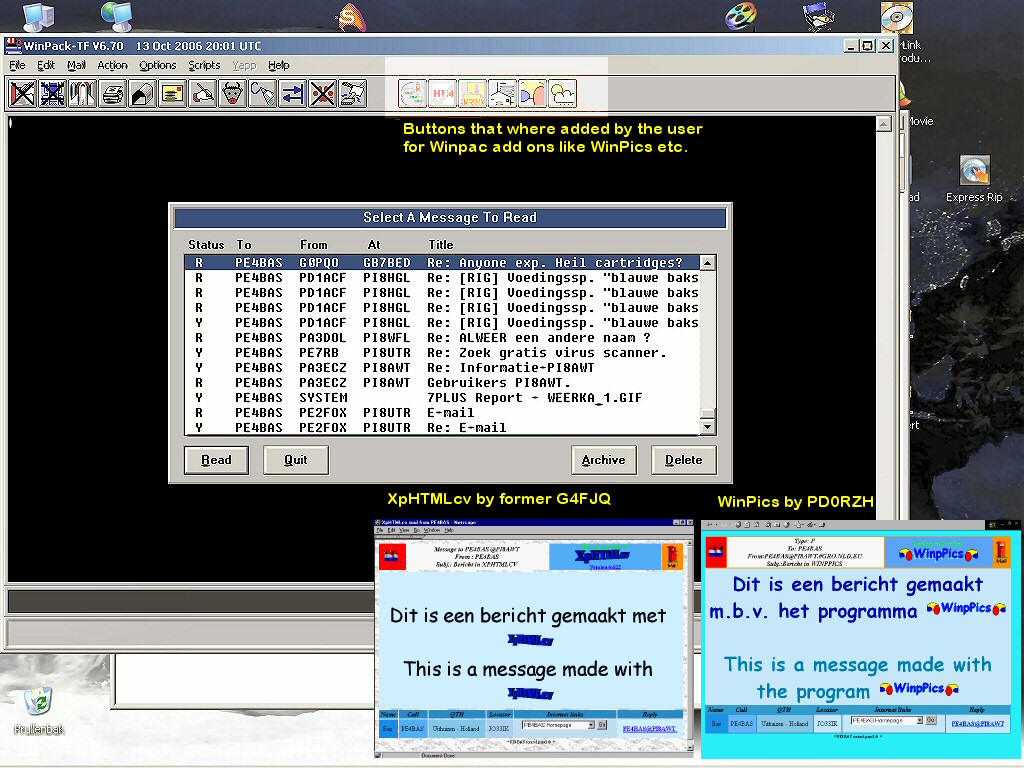Open the globe network desktop icon
Image resolution: width=1024 pixels, height=768 pixels.
click(x=118, y=16)
